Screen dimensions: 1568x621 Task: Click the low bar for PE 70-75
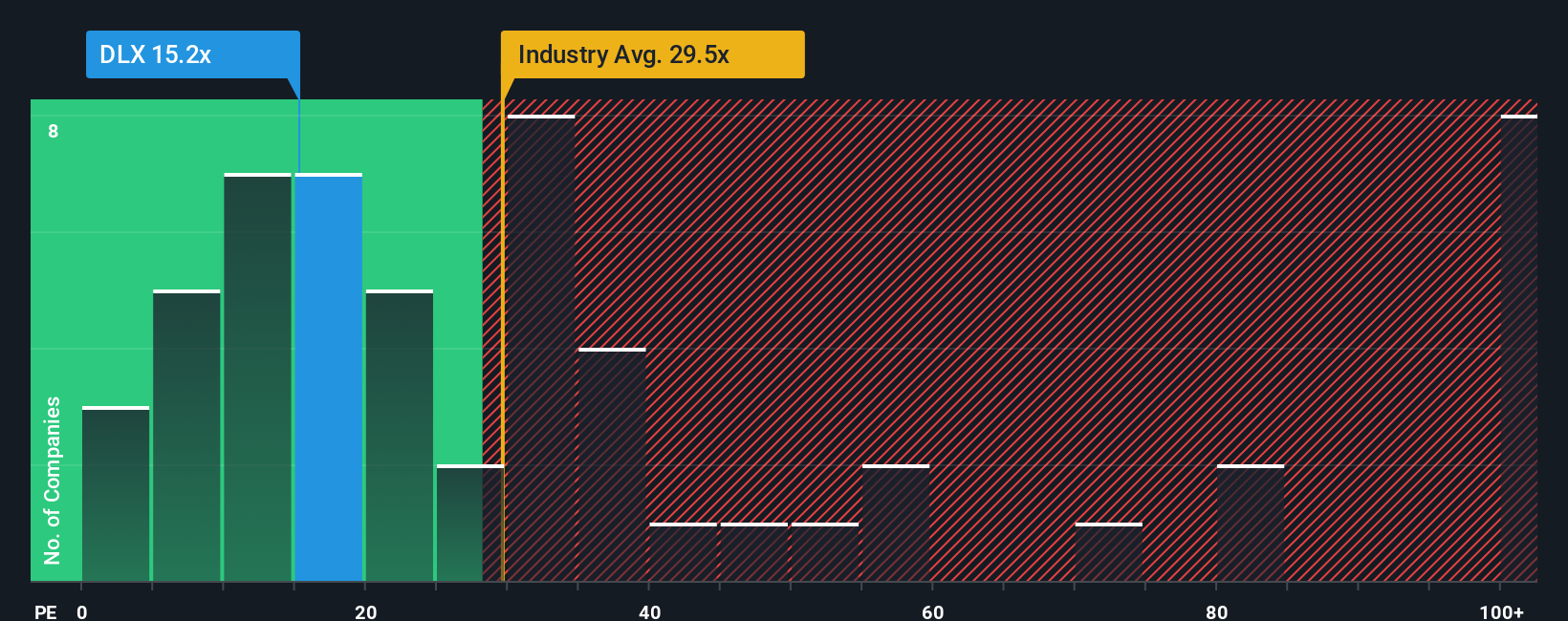click(1109, 552)
